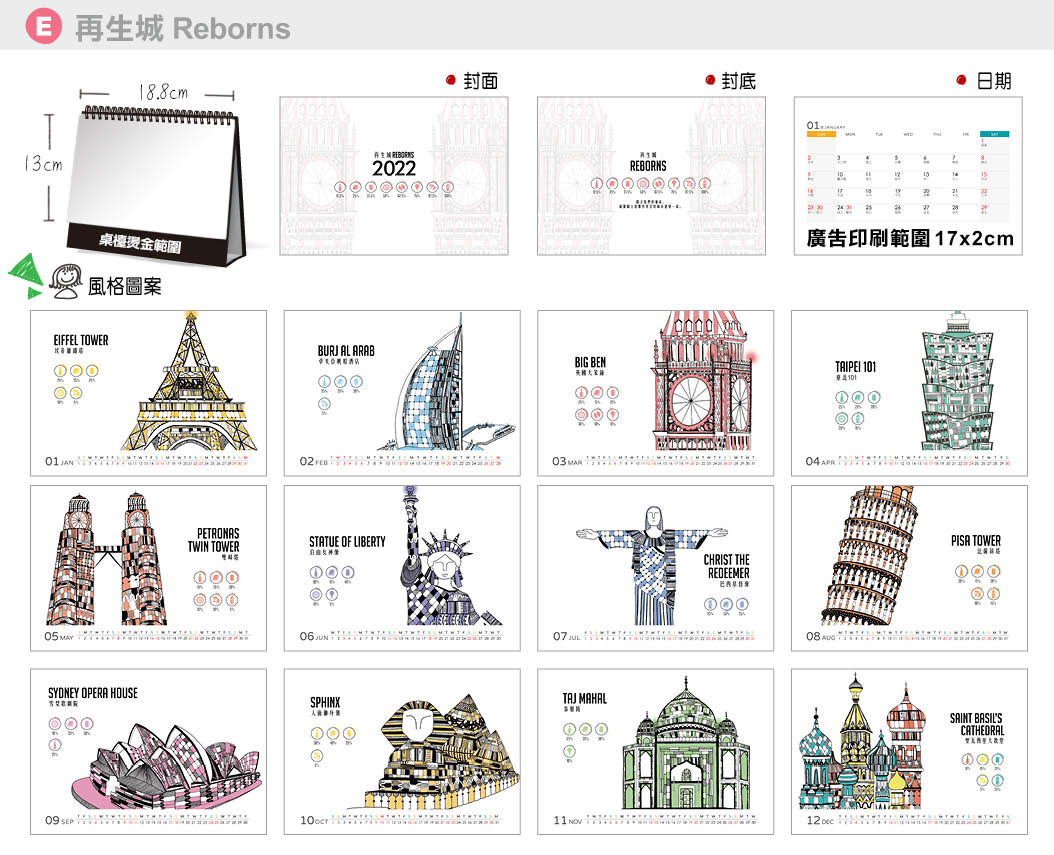The image size is (1054, 855).
Task: Click the 再生城 Reborns heading
Action: 182,28
